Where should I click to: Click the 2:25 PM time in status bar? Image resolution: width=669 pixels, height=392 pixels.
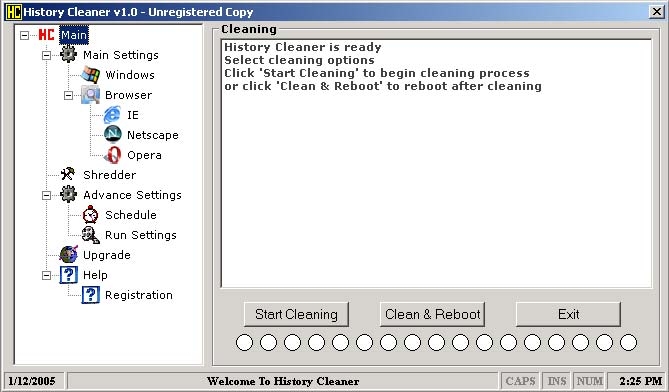point(640,381)
